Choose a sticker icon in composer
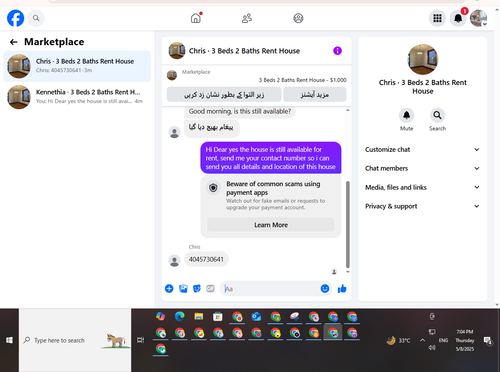The height and width of the screenshot is (372, 500). (x=197, y=289)
